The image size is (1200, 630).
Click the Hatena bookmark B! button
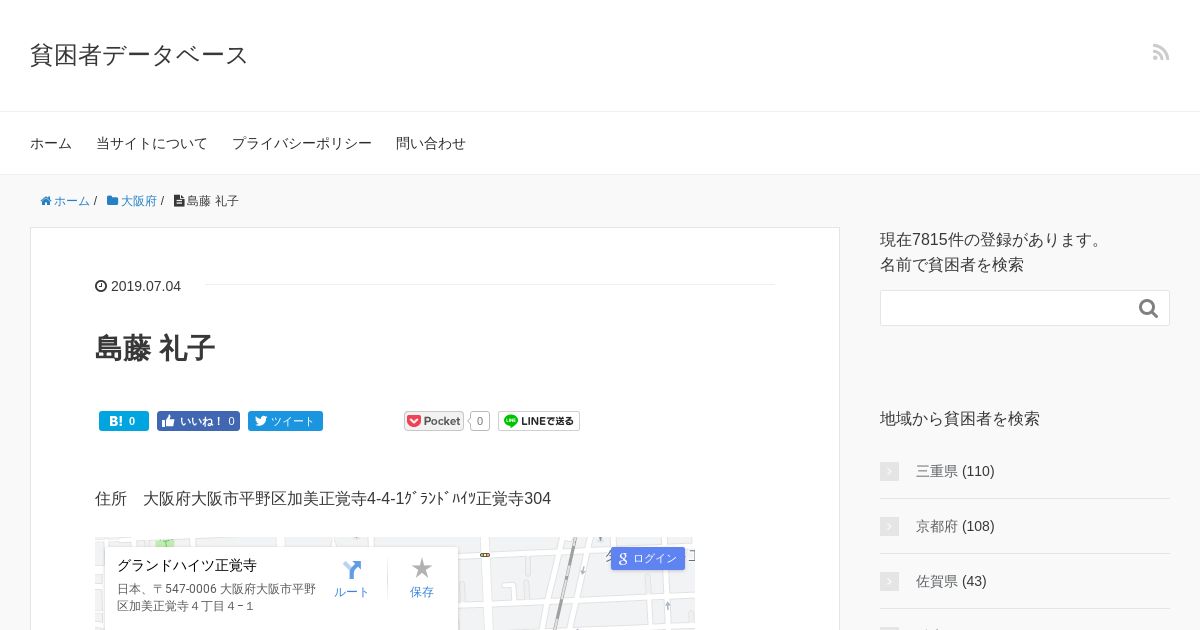(124, 421)
